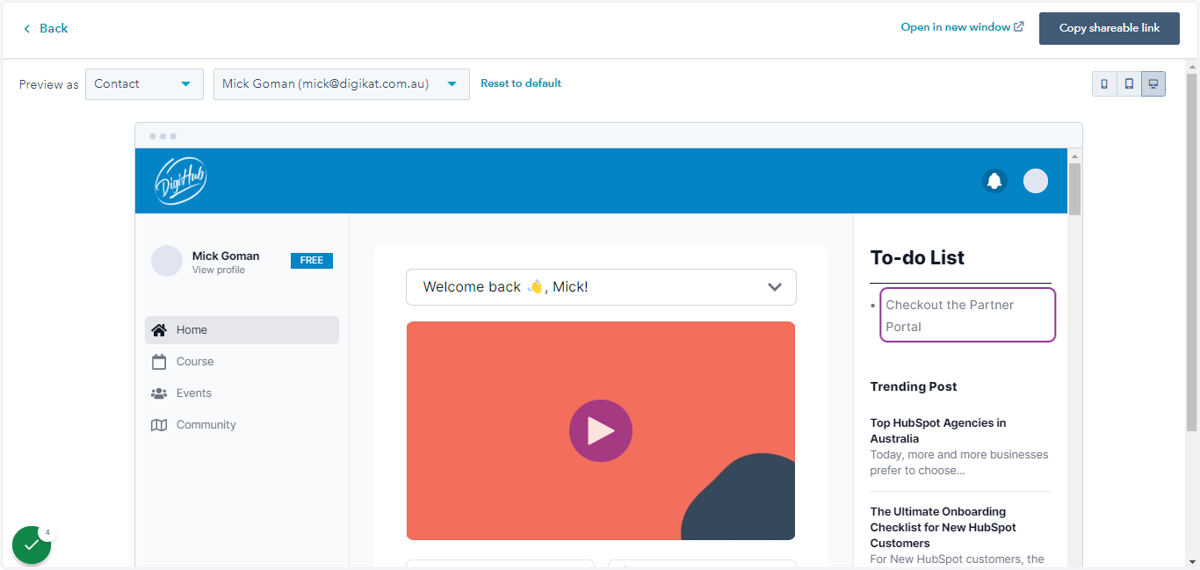Screen dimensions: 1200x570
Task: Select Home in sidebar menu
Action: [x=242, y=330]
